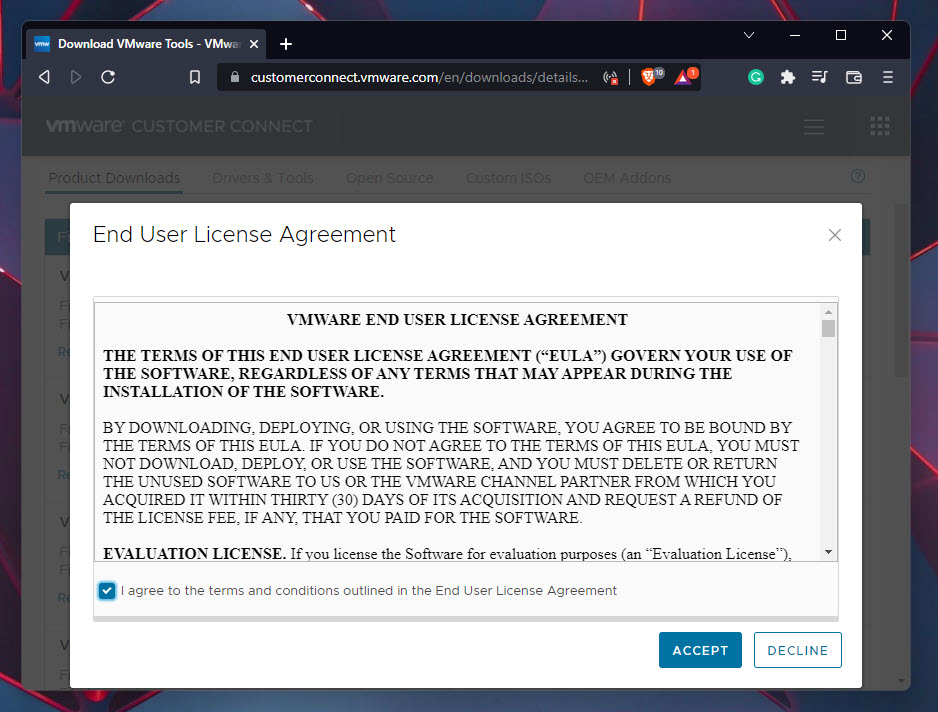Click the VMware Customer Connect logo
This screenshot has height=712, width=938.
coord(179,126)
